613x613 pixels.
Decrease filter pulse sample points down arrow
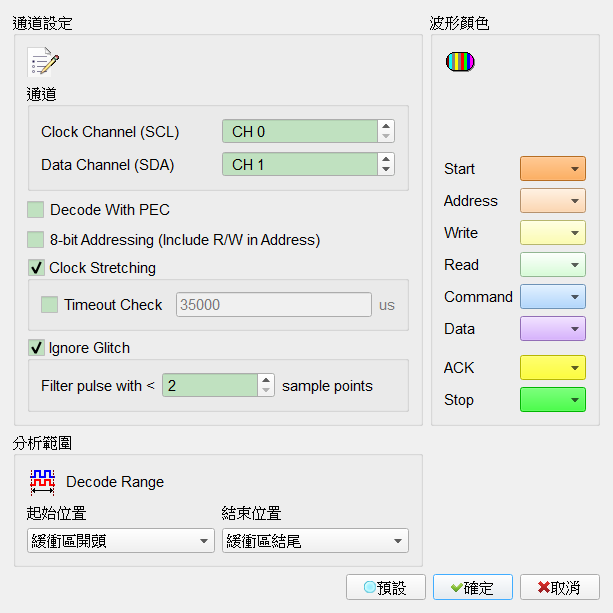[266, 390]
